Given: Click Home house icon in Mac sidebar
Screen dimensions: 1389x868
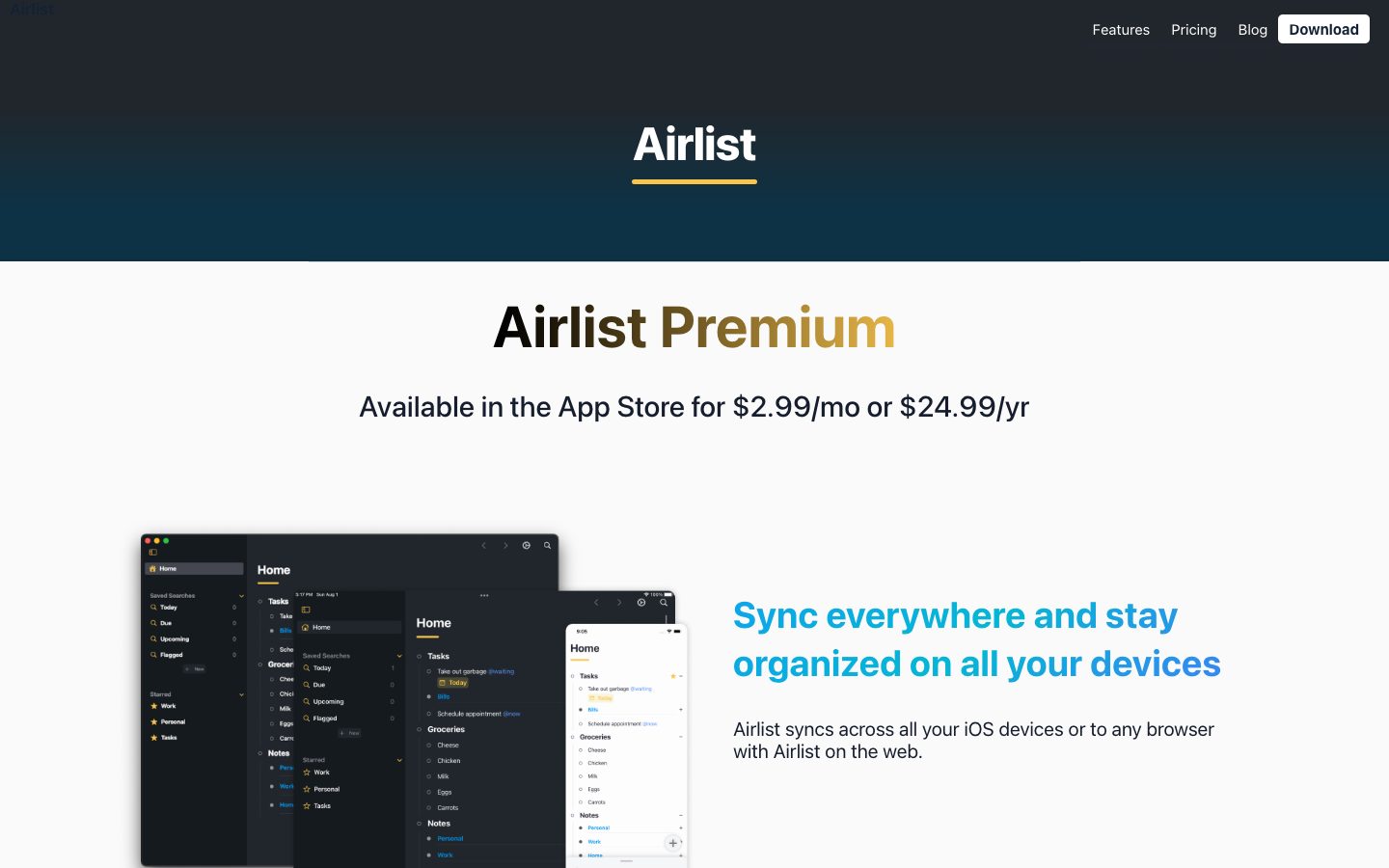Looking at the screenshot, I should [152, 569].
